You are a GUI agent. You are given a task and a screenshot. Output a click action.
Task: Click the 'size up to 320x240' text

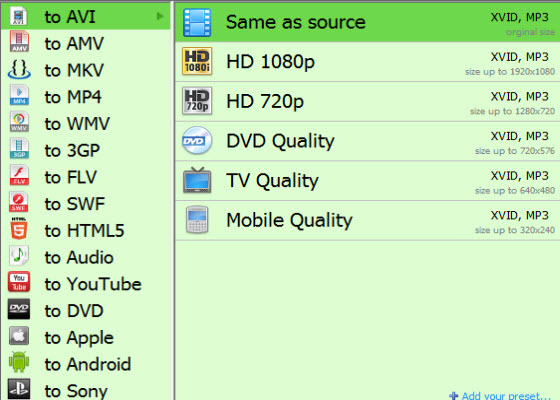[515, 230]
